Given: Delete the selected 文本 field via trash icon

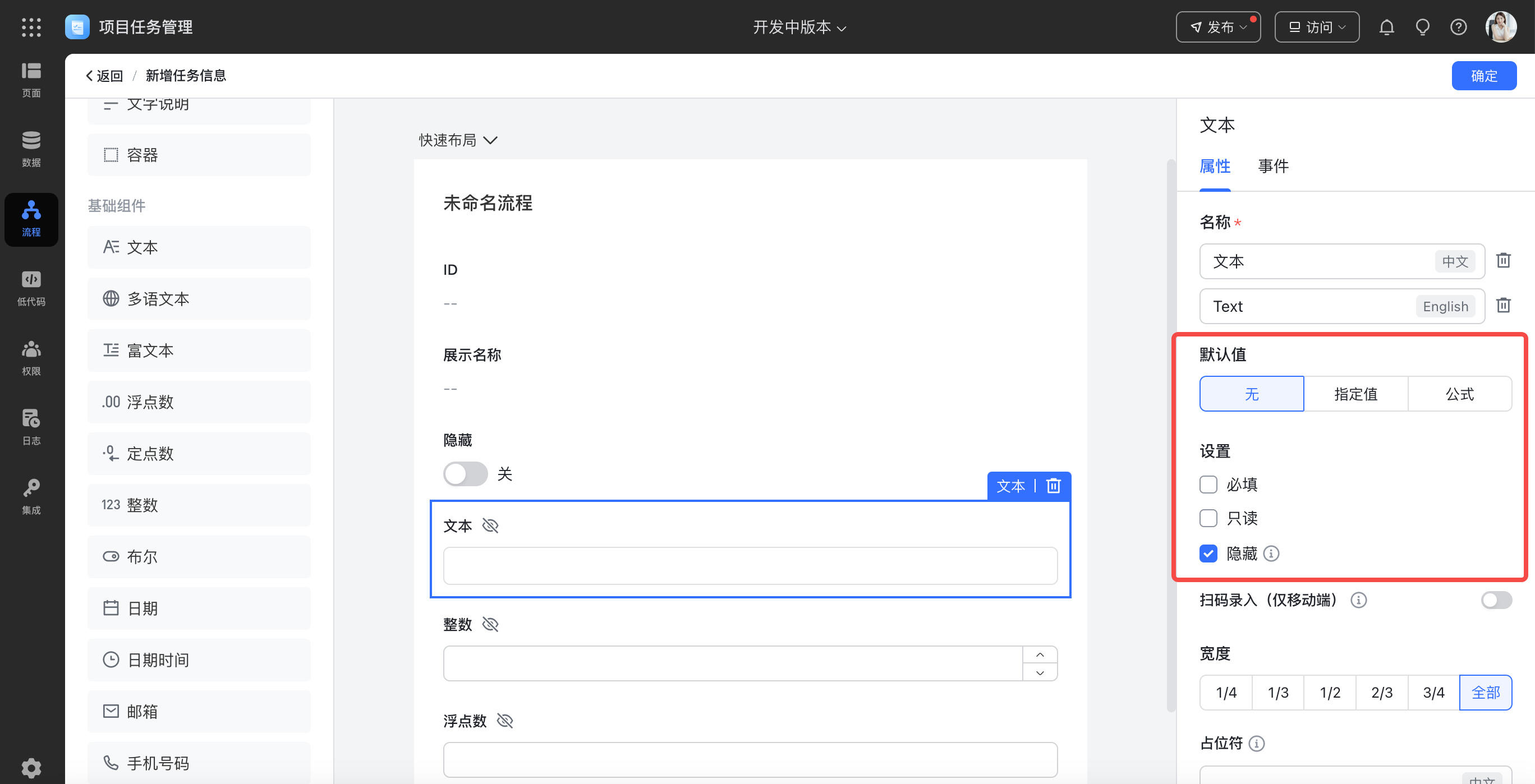Looking at the screenshot, I should [x=1053, y=486].
